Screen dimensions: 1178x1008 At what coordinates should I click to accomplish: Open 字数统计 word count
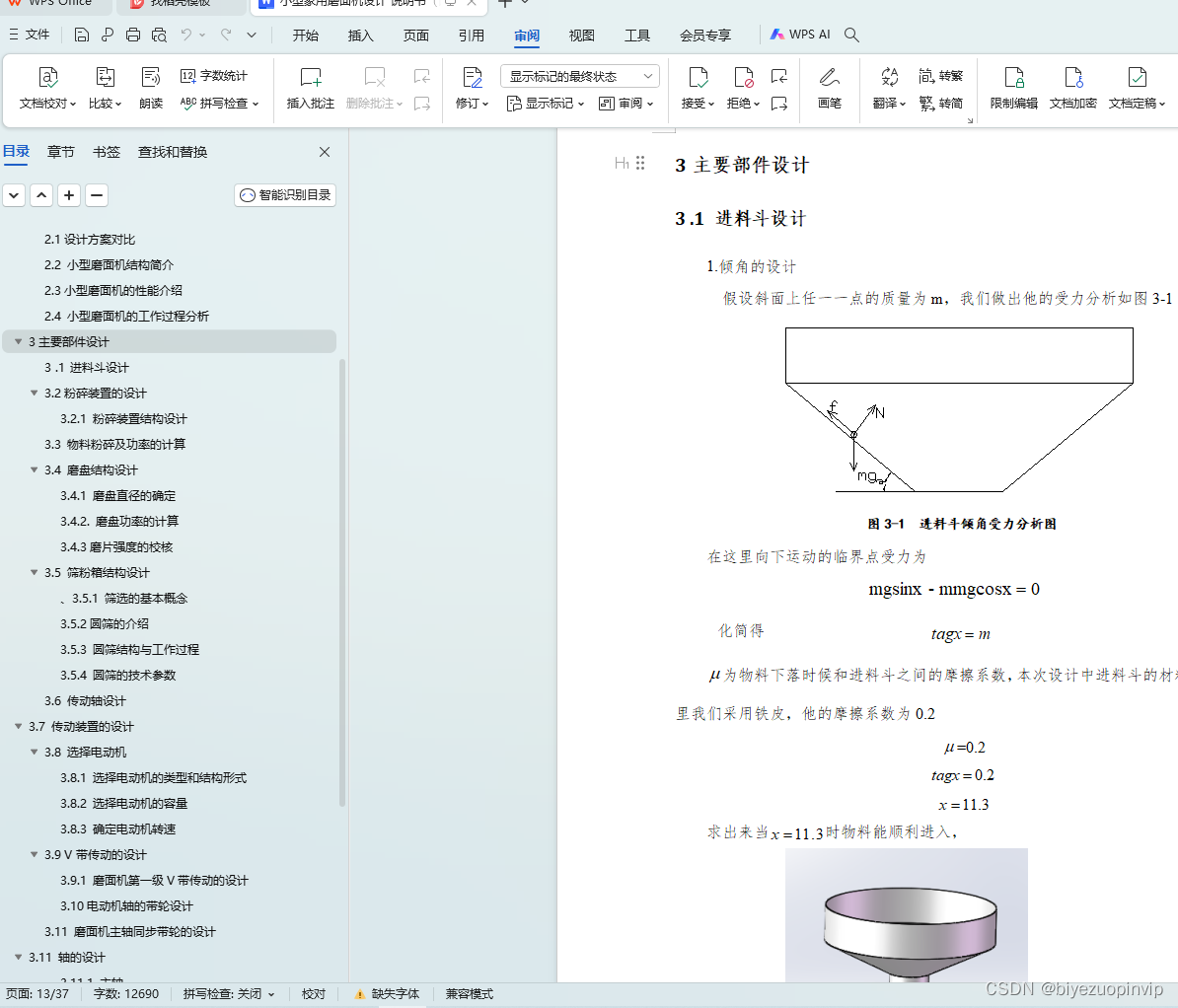coord(214,76)
